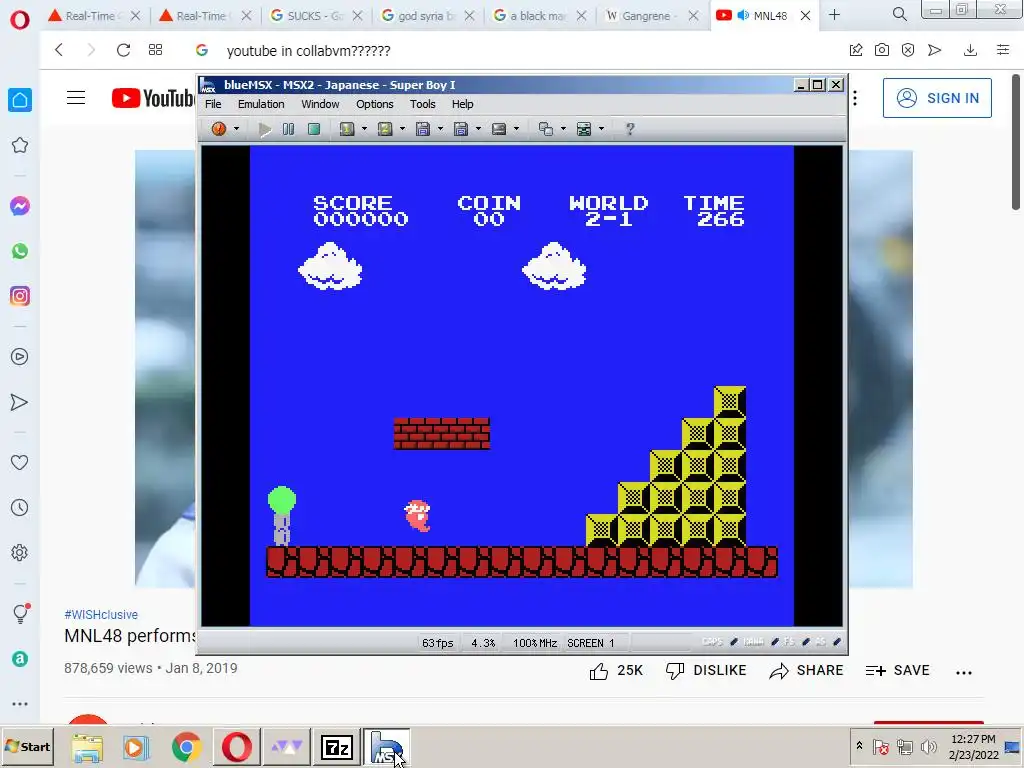Screen dimensions: 1024x768
Task: Open Messenger in Opera sidebar
Action: [20, 206]
